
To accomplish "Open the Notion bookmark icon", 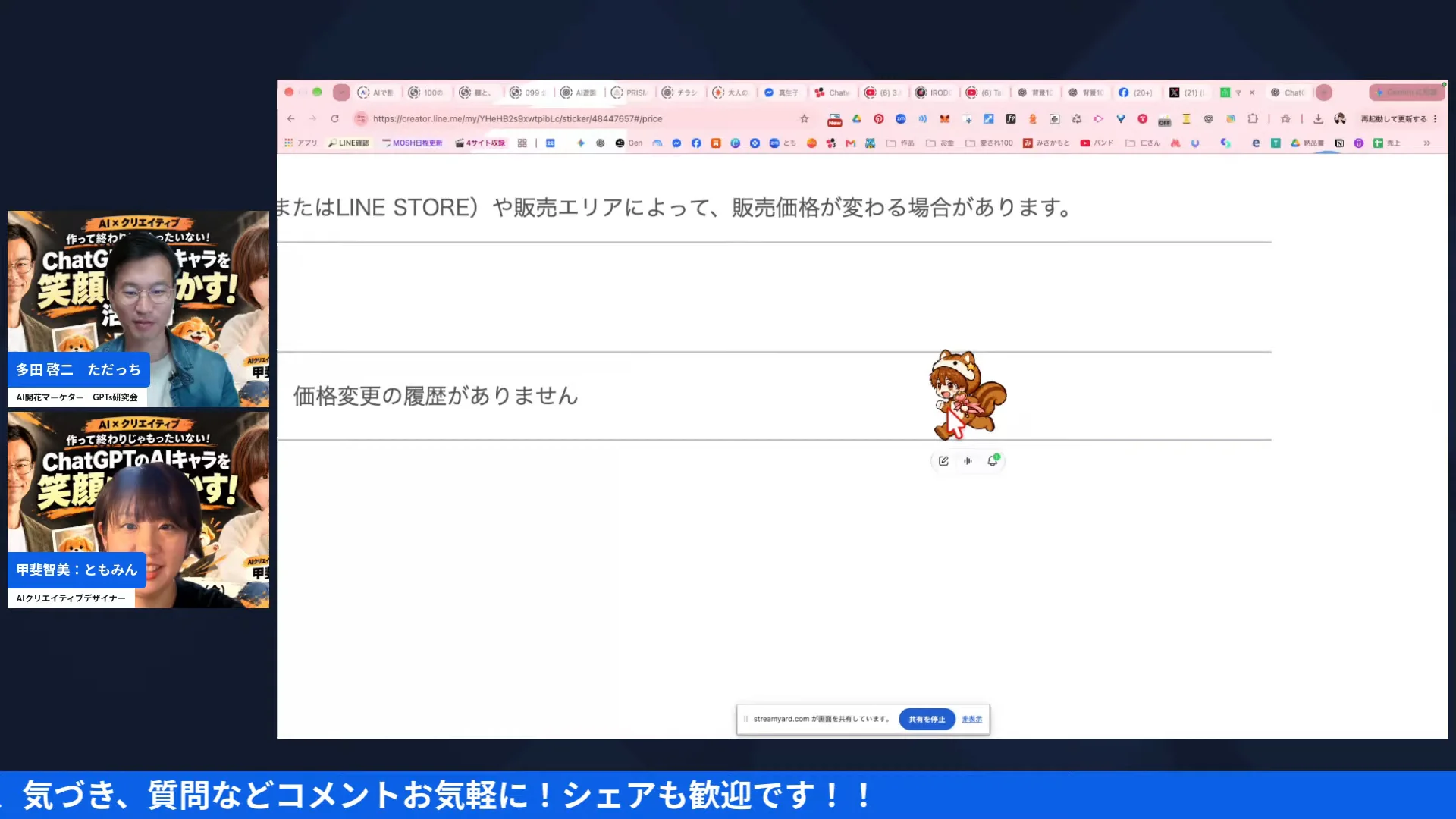I will pyautogui.click(x=1339, y=143).
